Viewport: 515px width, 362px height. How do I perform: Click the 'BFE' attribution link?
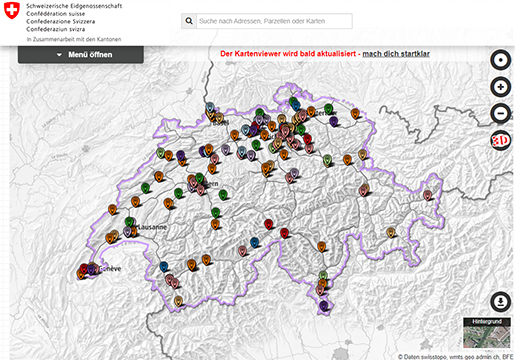coord(508,357)
